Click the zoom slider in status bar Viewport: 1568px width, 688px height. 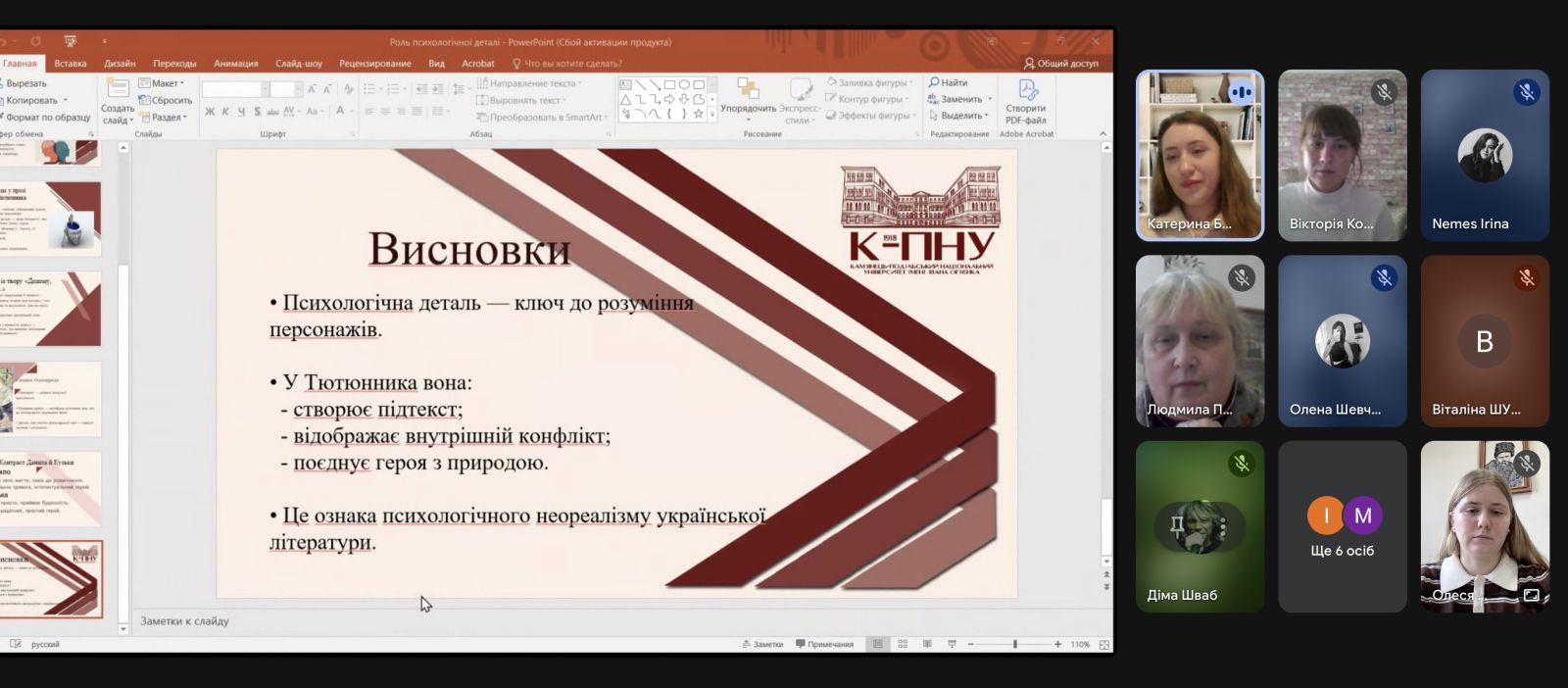pyautogui.click(x=1014, y=644)
